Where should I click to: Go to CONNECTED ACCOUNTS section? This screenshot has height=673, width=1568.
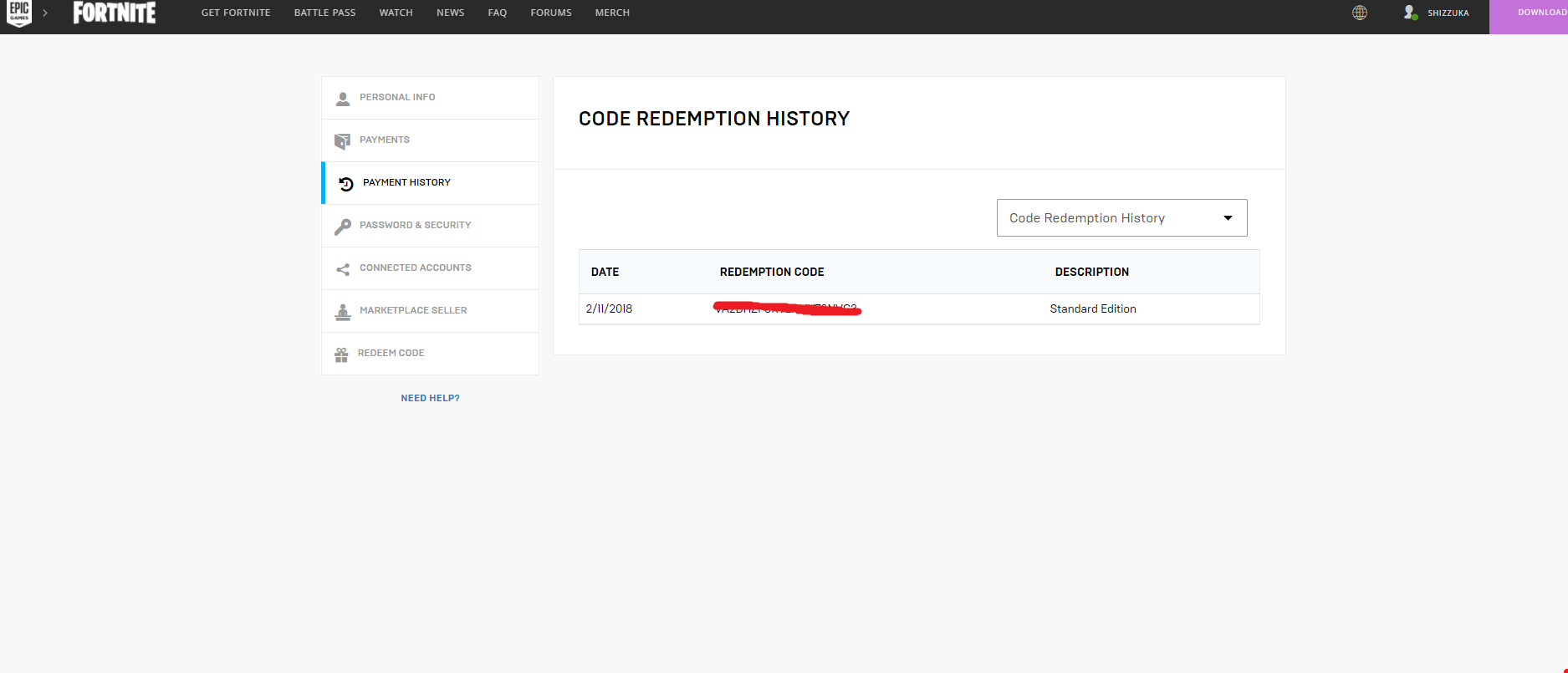pos(430,268)
